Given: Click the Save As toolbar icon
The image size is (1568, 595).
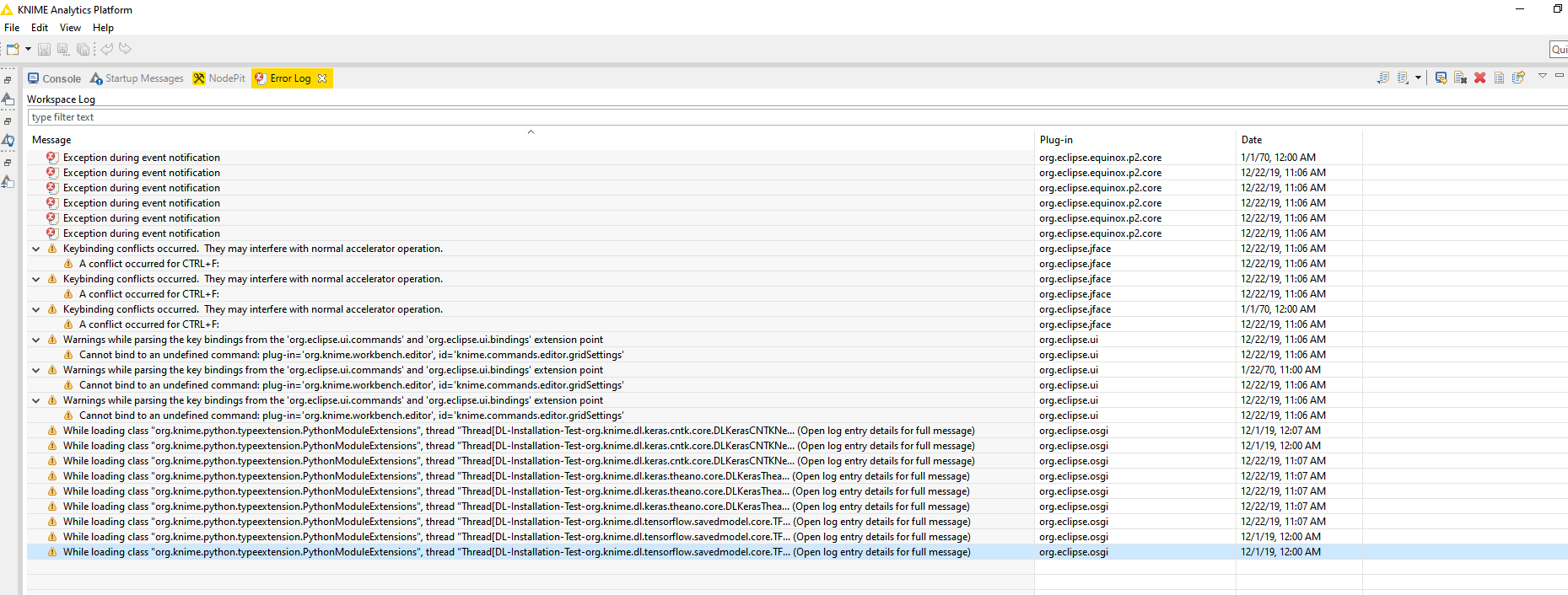Looking at the screenshot, I should 63,50.
